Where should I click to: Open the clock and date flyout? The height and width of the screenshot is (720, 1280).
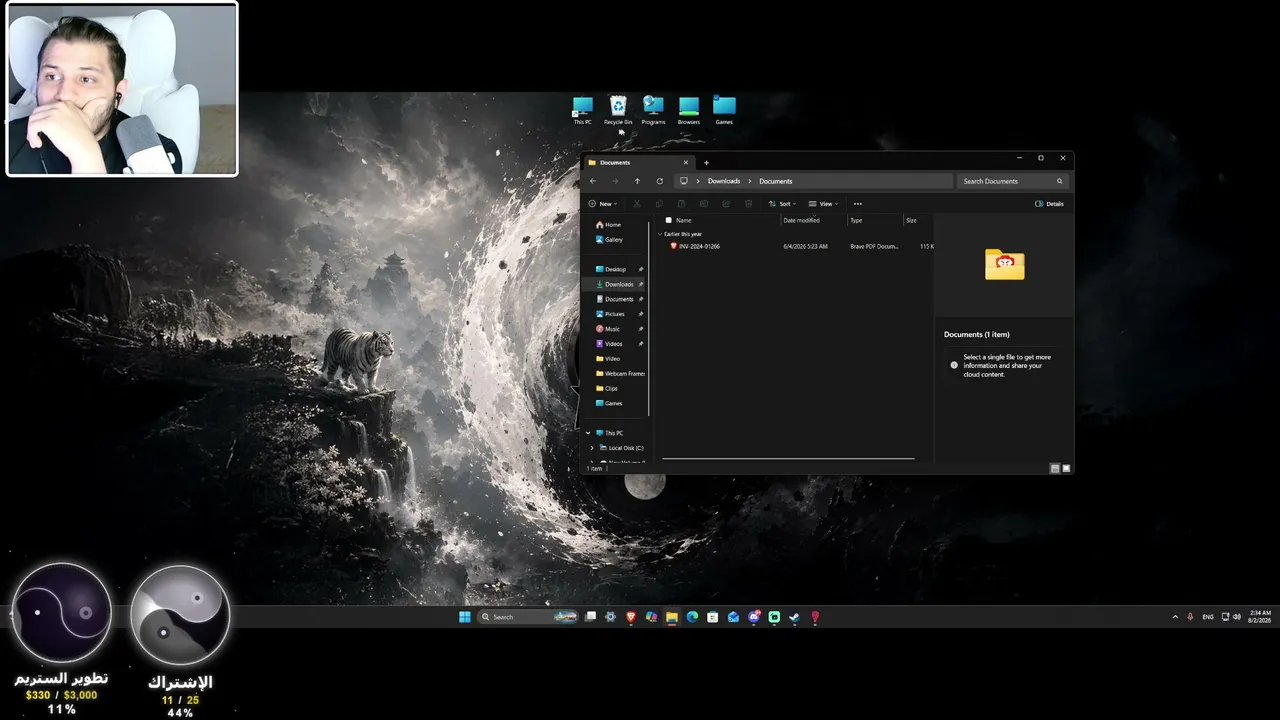click(x=1259, y=617)
